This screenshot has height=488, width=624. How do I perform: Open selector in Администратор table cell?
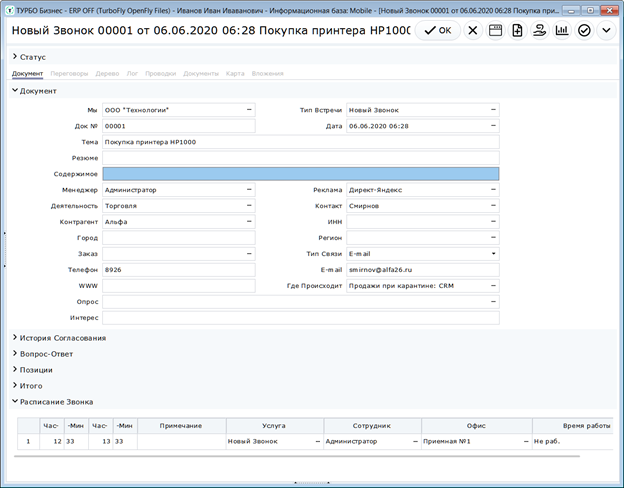tap(415, 441)
